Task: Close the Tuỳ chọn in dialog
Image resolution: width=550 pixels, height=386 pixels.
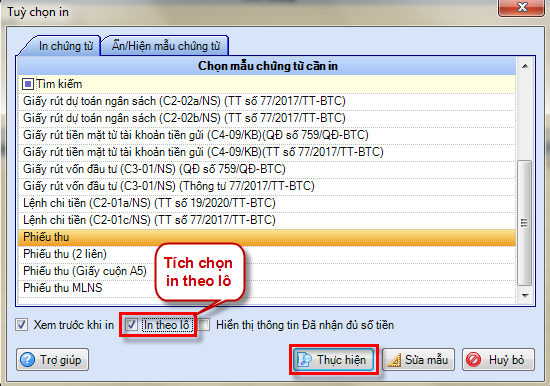Action: [521, 7]
